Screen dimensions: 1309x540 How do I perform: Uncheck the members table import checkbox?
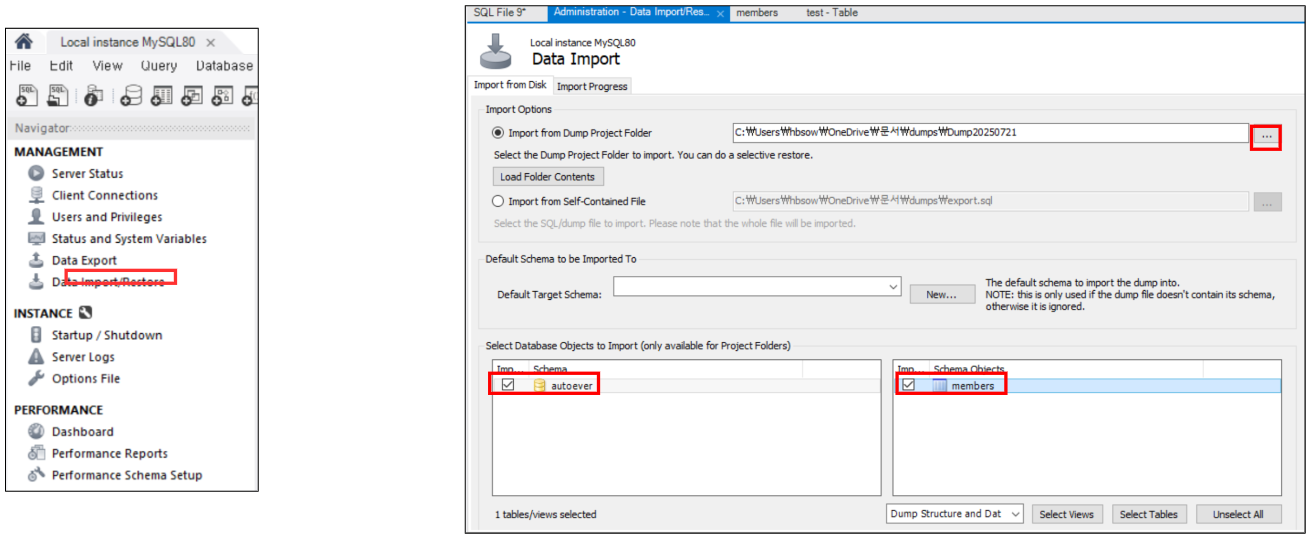[x=909, y=385]
